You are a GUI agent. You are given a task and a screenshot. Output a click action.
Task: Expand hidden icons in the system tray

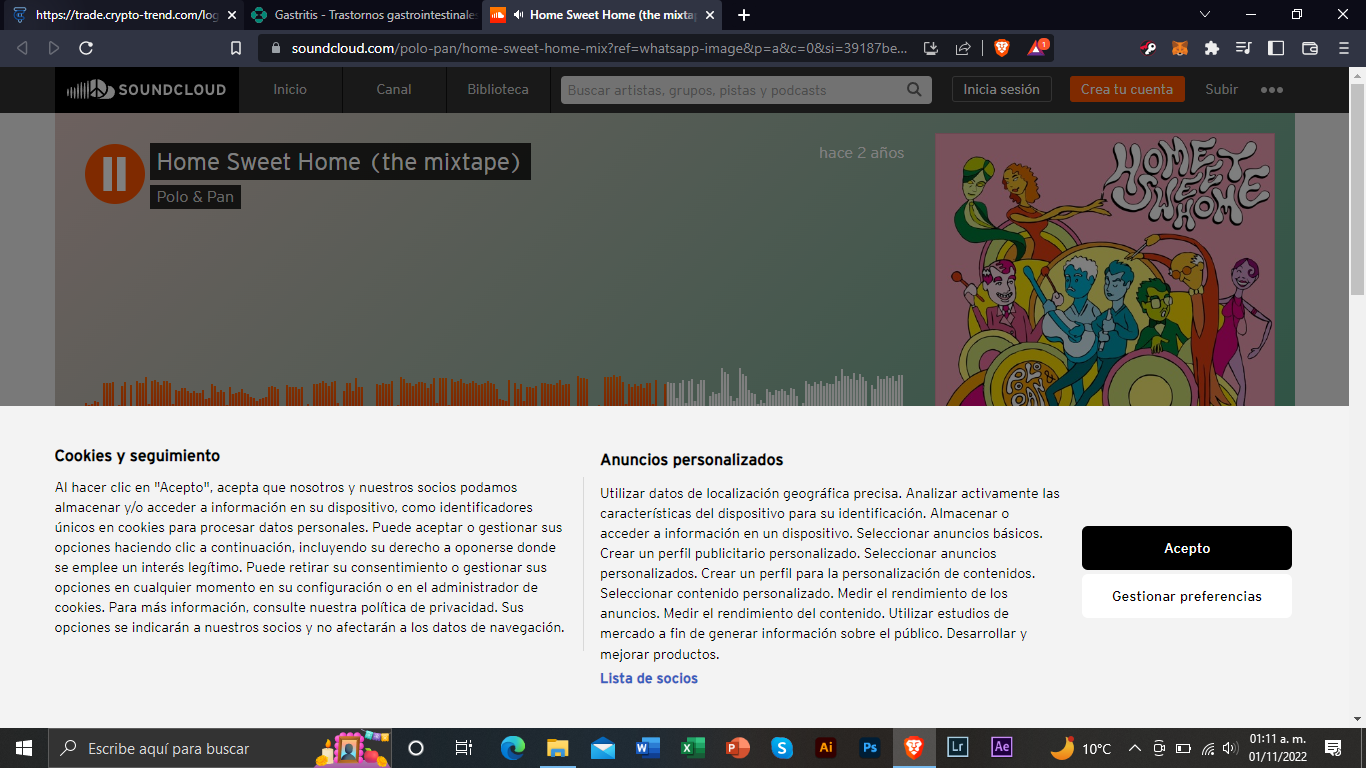pyautogui.click(x=1133, y=748)
